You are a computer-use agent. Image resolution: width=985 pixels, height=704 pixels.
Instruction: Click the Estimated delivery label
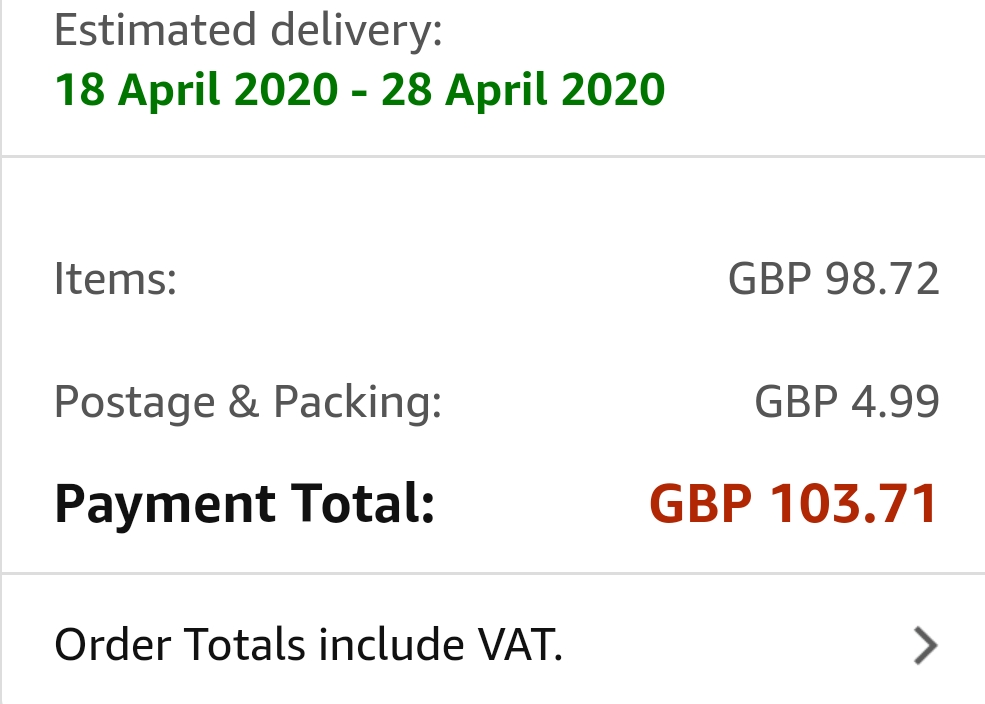(248, 31)
